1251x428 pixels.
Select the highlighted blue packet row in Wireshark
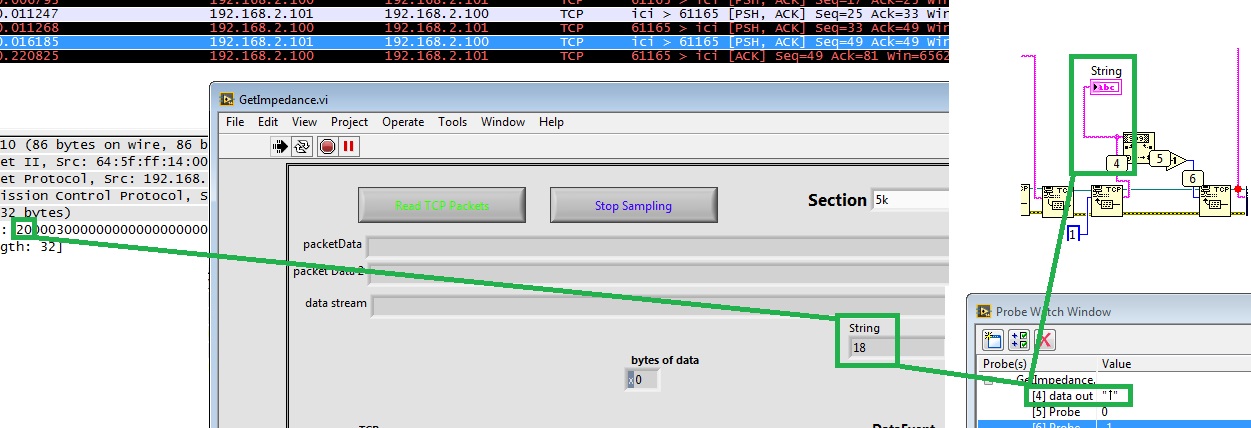coord(474,43)
